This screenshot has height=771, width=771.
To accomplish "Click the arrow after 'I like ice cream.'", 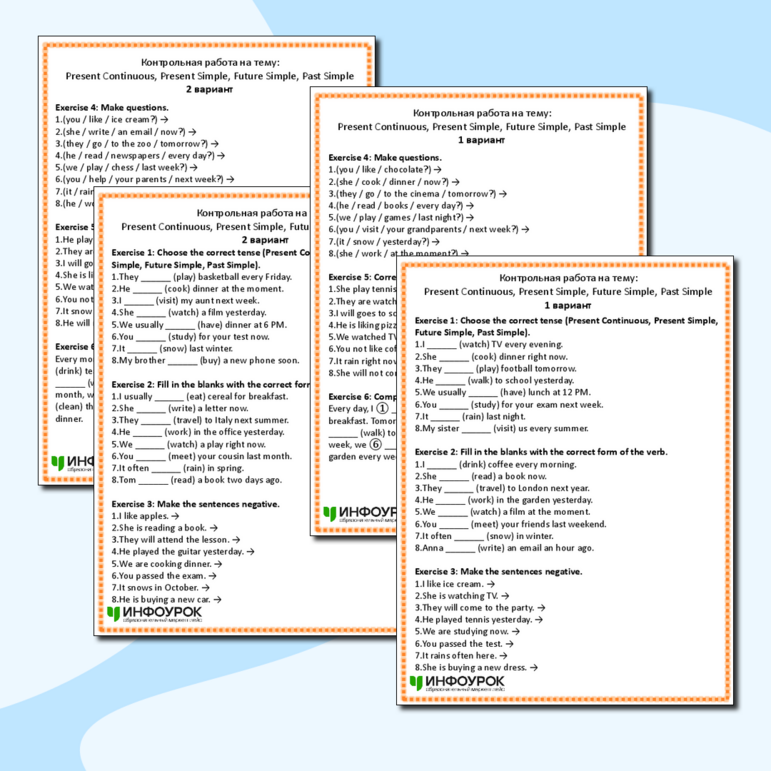I will pyautogui.click(x=491, y=584).
